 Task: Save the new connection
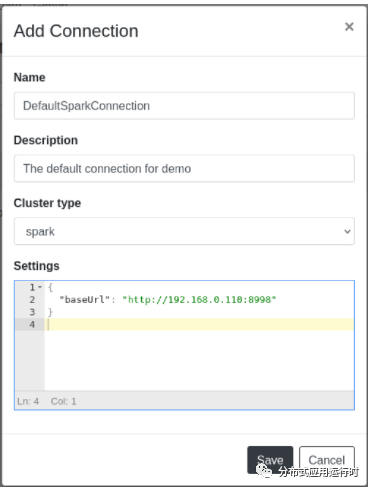(x=270, y=460)
